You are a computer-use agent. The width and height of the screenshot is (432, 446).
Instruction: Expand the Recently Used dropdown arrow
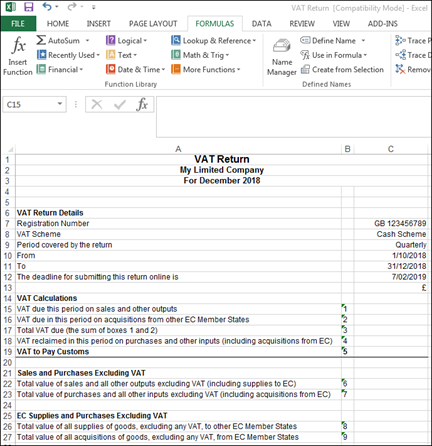(98, 55)
